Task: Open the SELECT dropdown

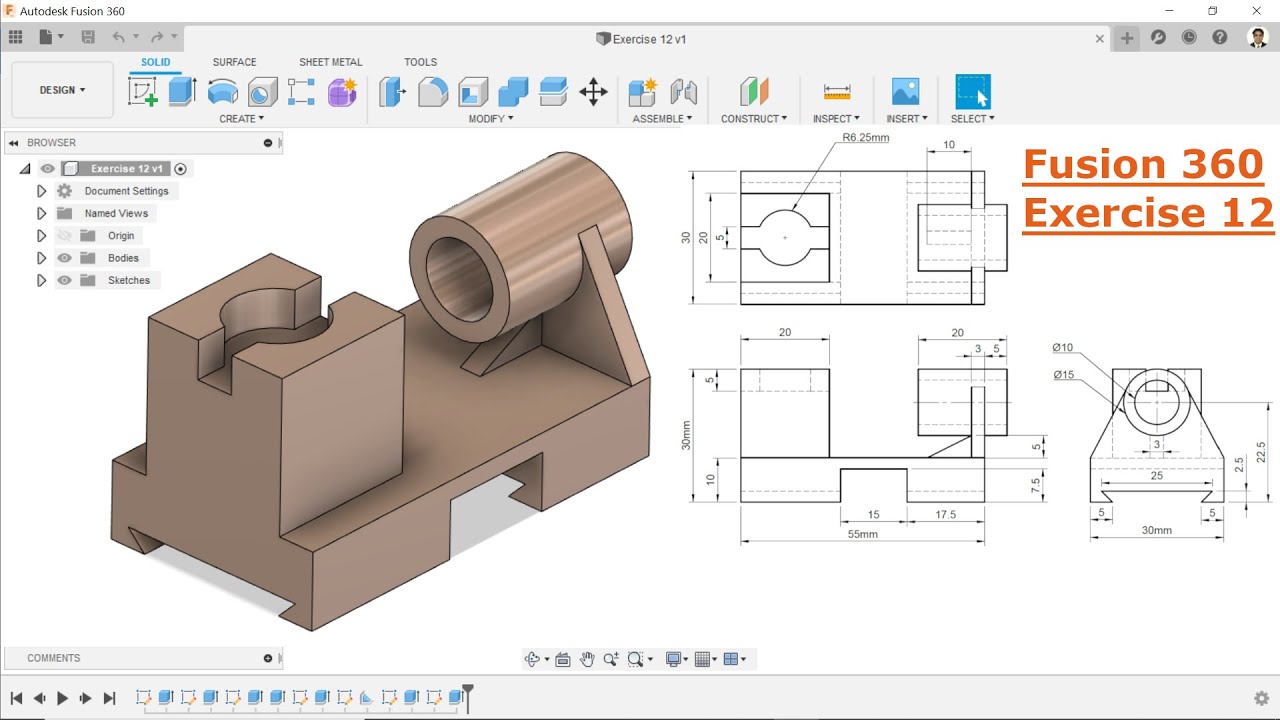Action: [x=972, y=118]
